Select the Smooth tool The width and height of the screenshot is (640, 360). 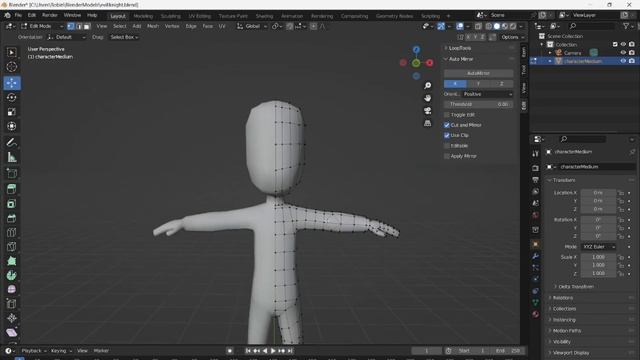point(11,289)
